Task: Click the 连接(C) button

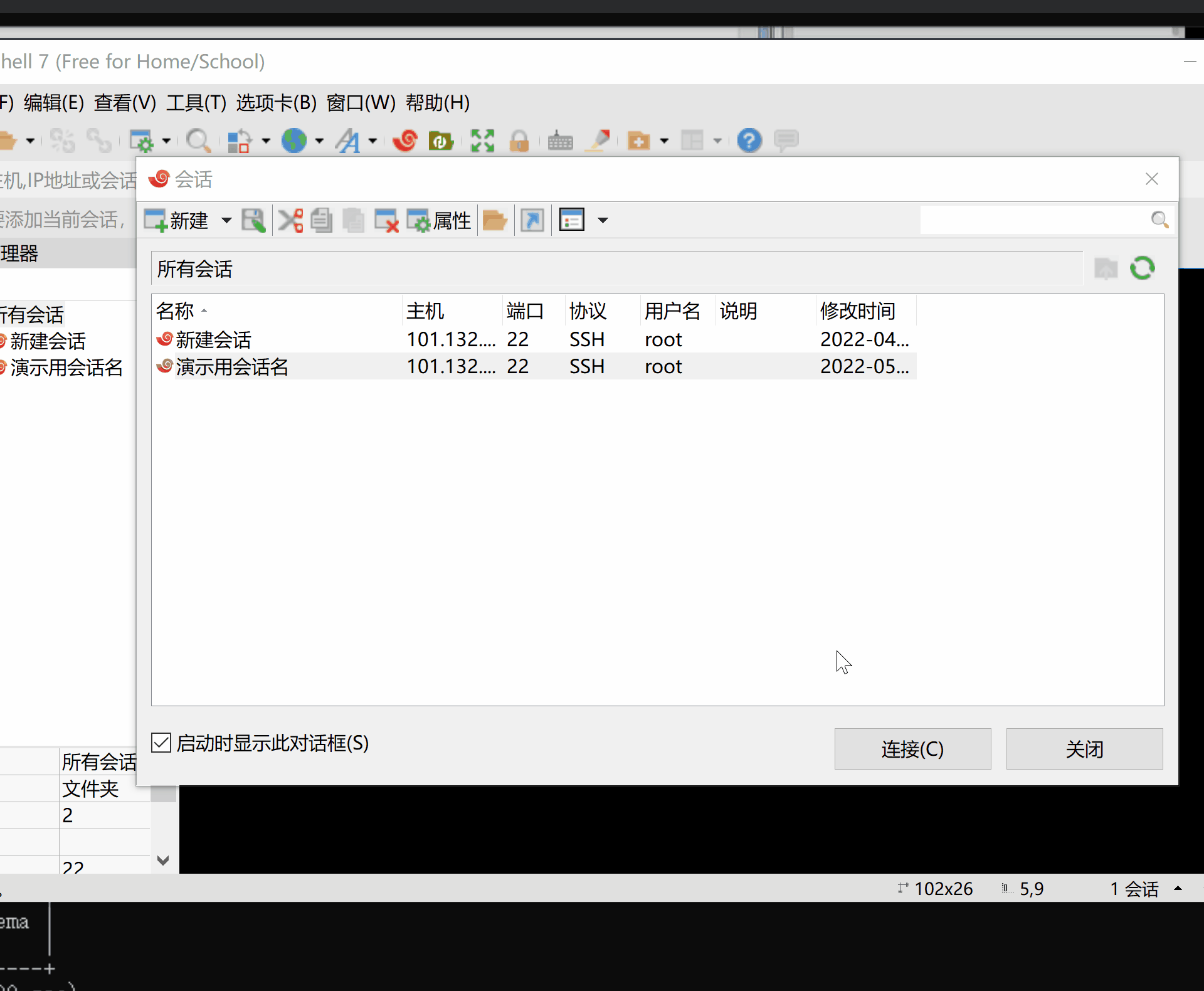Action: point(912,749)
